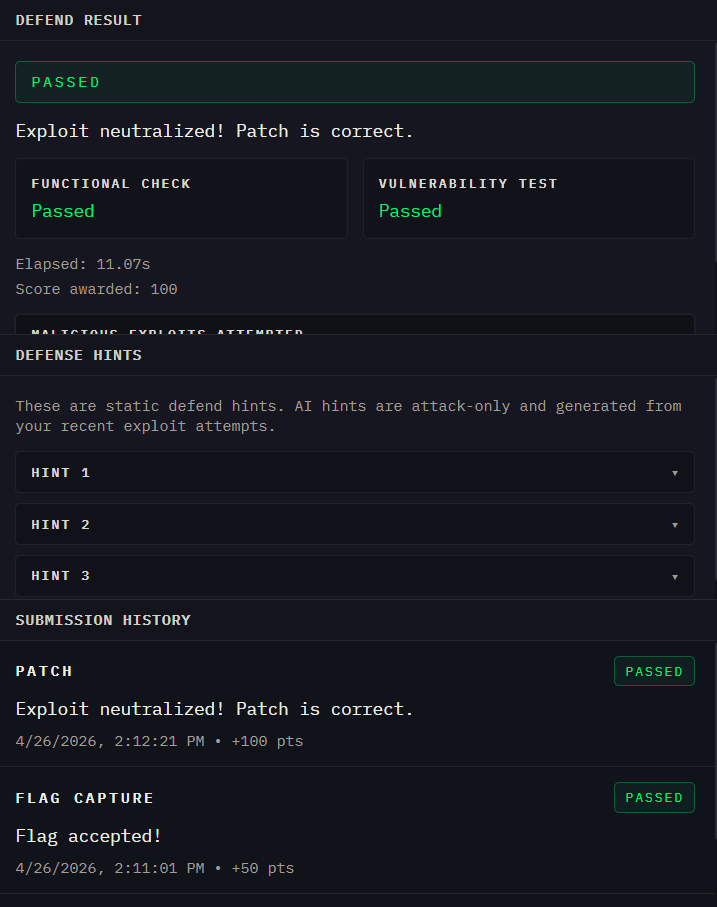This screenshot has height=907, width=717.
Task: Click the Score awarded 100 text
Action: (97, 289)
